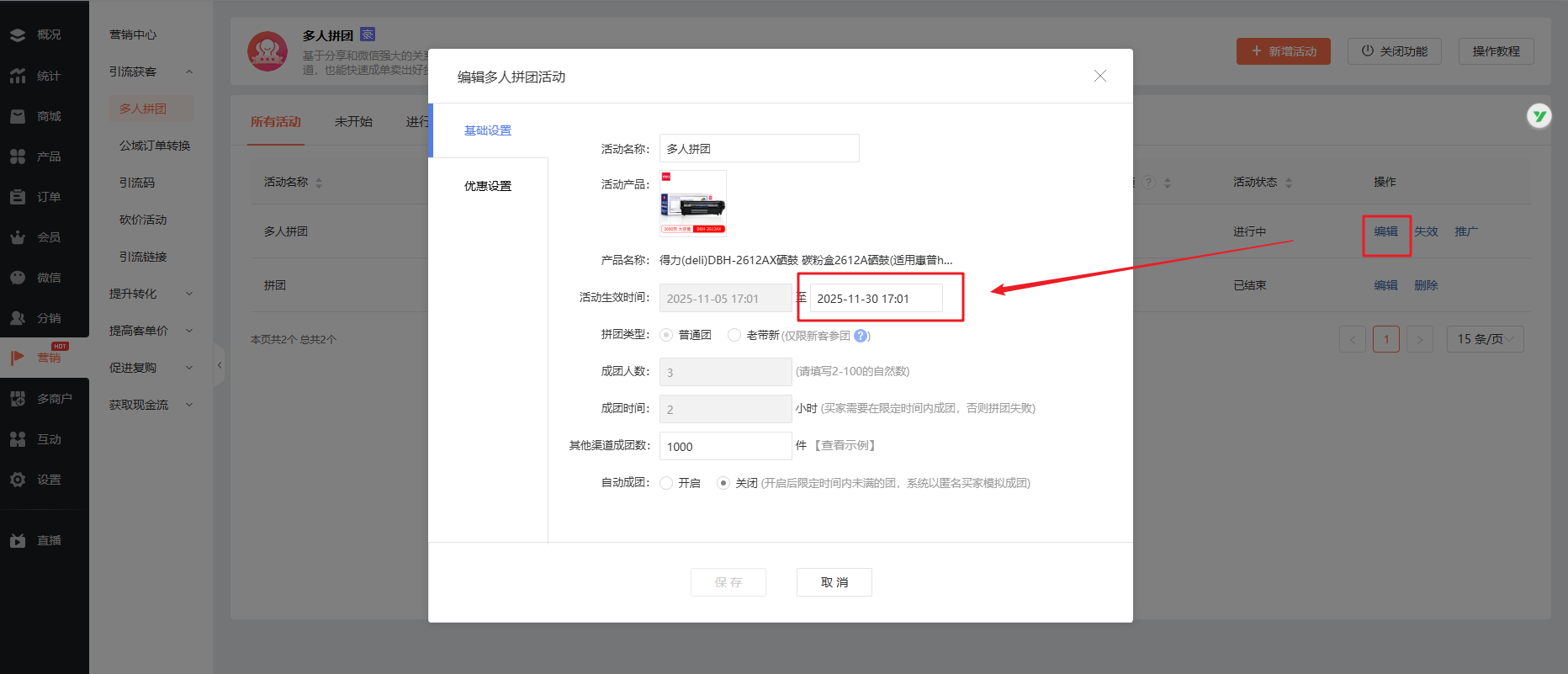Open the 直播 live broadcast icon
1568x674 pixels.
tap(18, 540)
